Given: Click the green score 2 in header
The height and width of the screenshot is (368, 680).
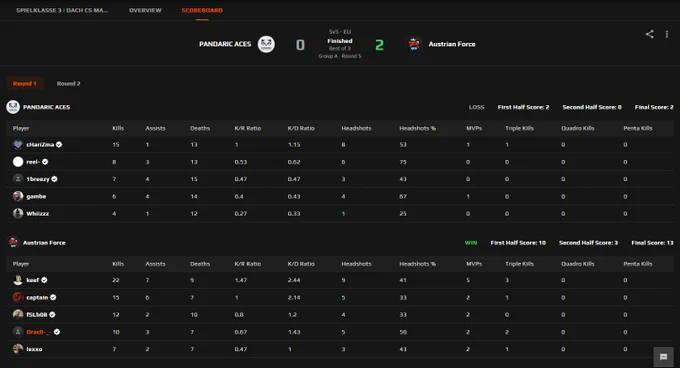Looking at the screenshot, I should coord(379,45).
